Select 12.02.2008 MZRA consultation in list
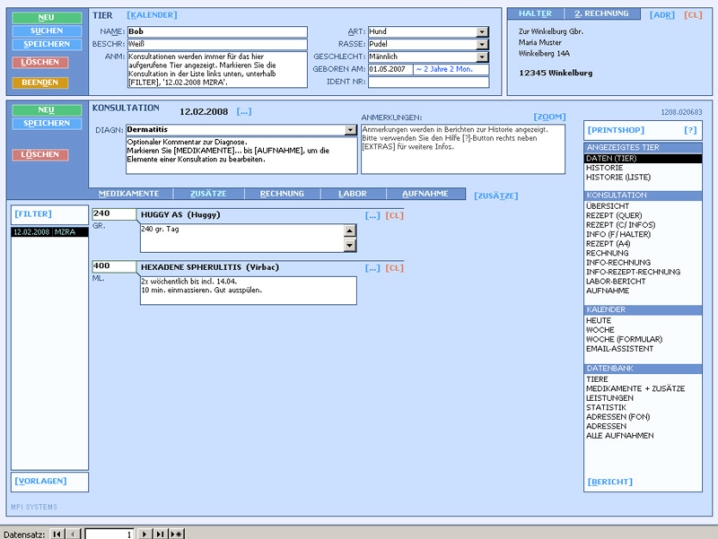The width and height of the screenshot is (718, 539). tap(49, 232)
